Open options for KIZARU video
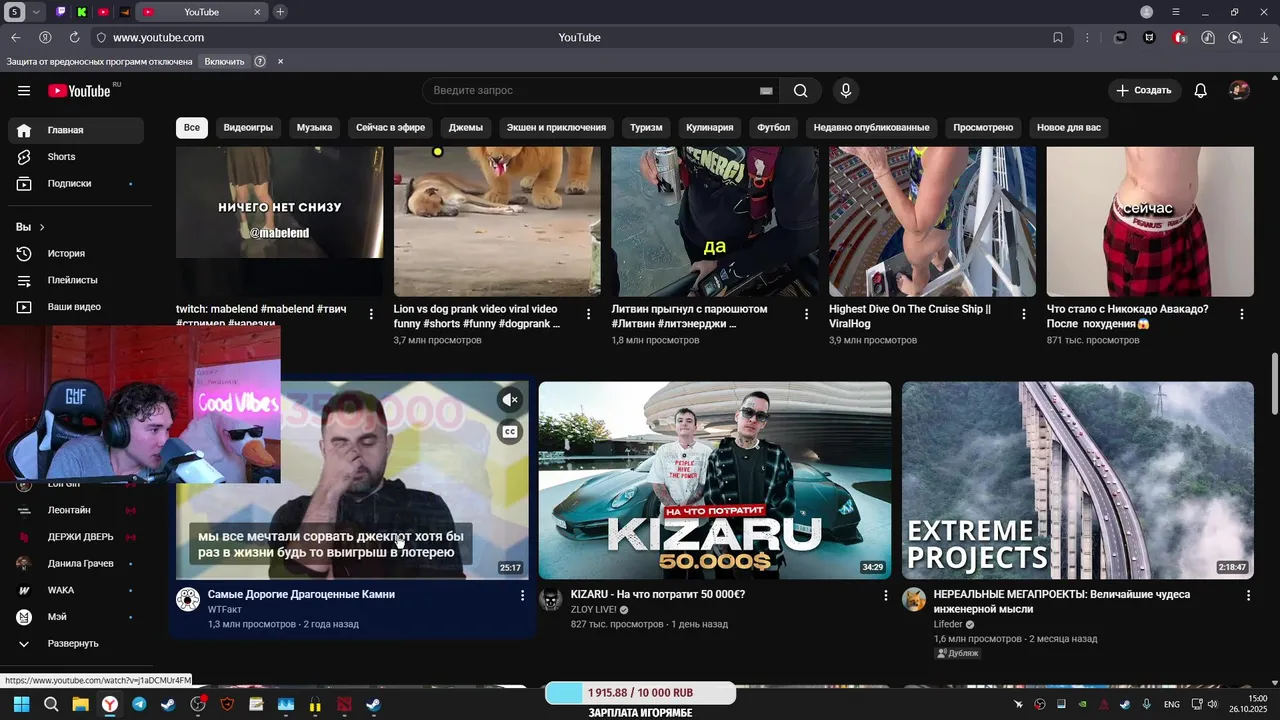 [884, 595]
